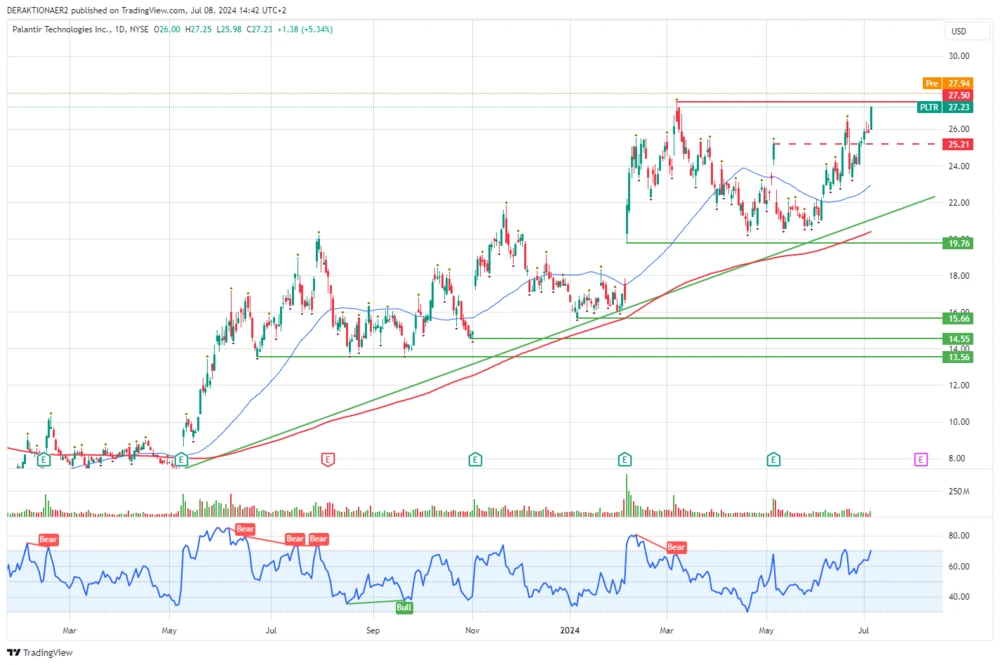Click the red 27.50 resistance price label
This screenshot has width=1000, height=665.
[x=957, y=95]
